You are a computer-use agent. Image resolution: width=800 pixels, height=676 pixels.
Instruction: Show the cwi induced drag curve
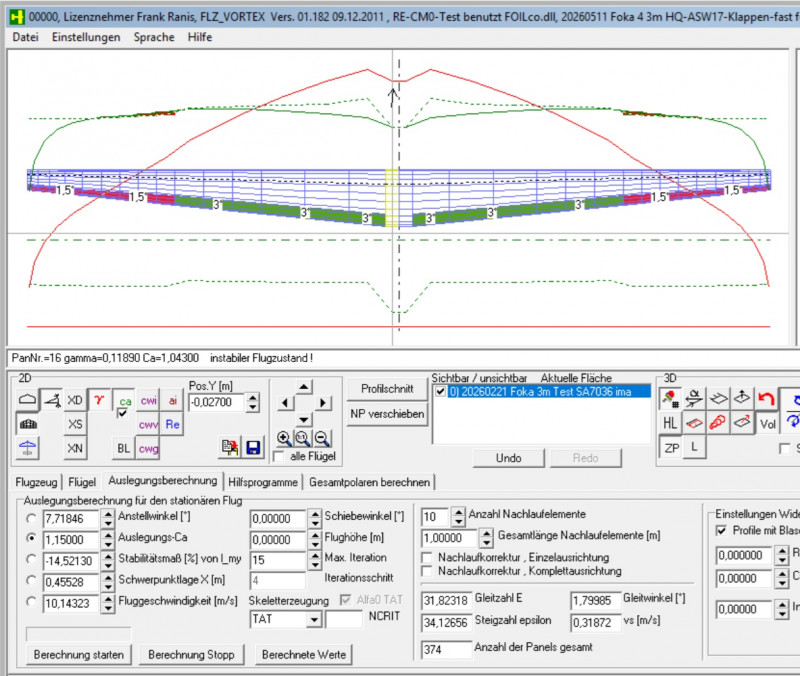coord(148,400)
